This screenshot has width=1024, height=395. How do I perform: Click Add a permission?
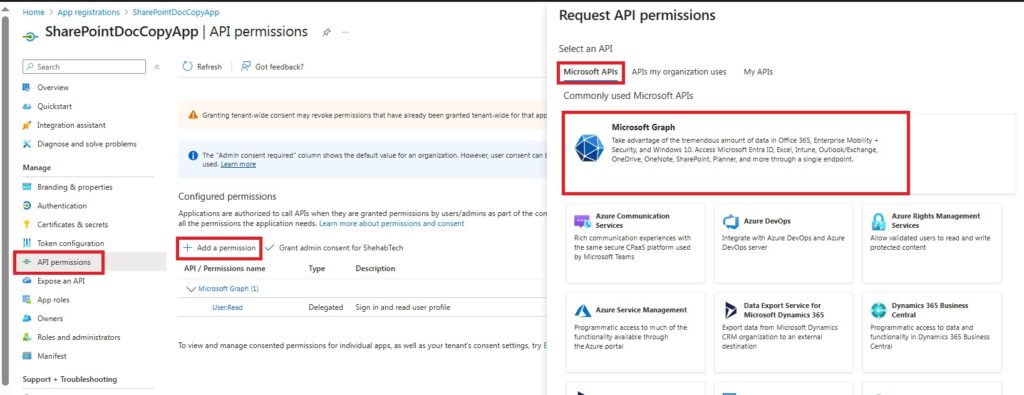click(219, 248)
